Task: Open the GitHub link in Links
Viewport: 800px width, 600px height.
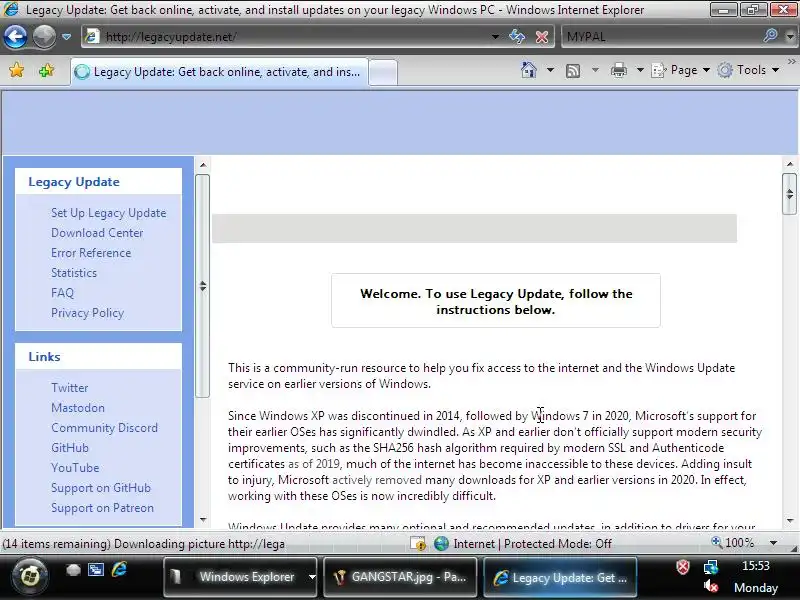Action: point(70,447)
